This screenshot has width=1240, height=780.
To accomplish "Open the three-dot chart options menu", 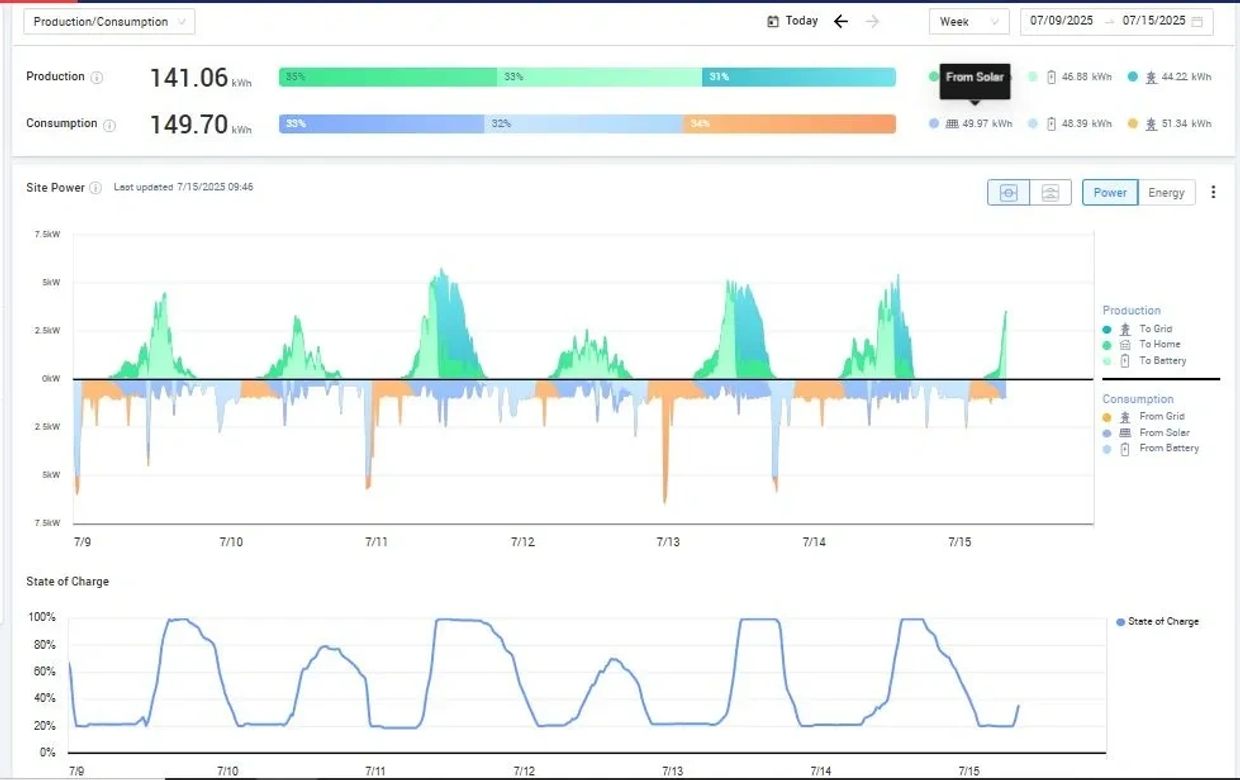I will pos(1213,192).
